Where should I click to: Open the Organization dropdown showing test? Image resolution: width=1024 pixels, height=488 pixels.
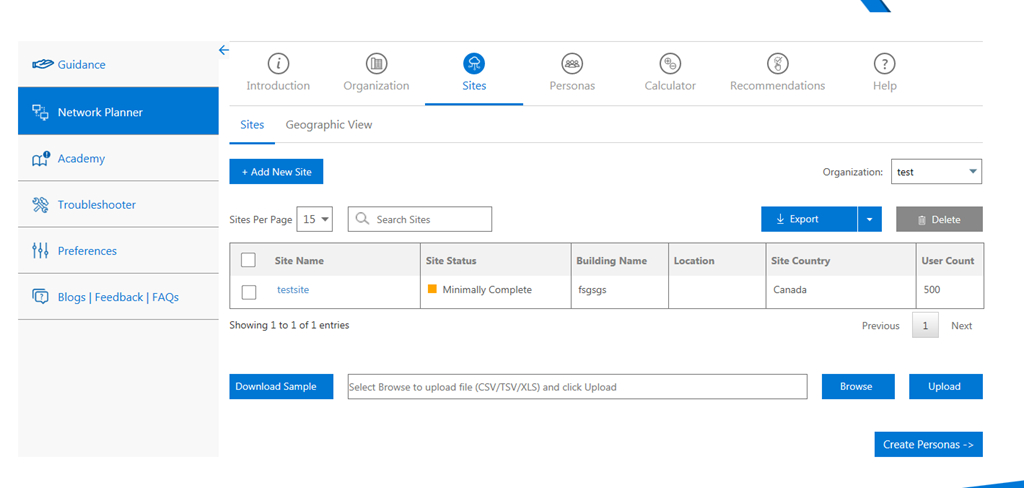[x=936, y=172]
